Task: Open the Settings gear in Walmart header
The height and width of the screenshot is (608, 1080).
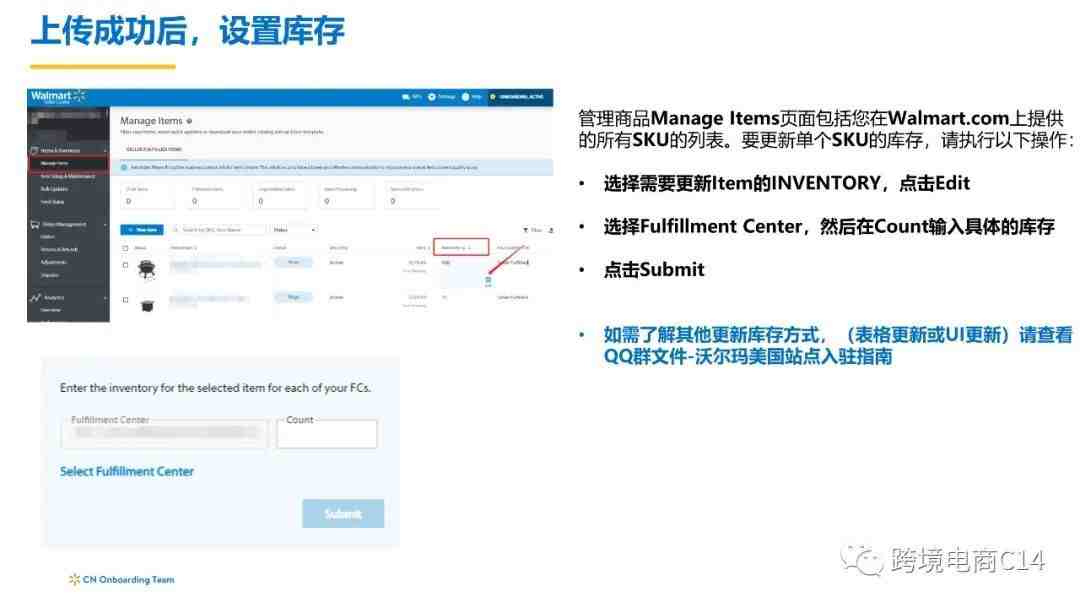Action: point(432,97)
